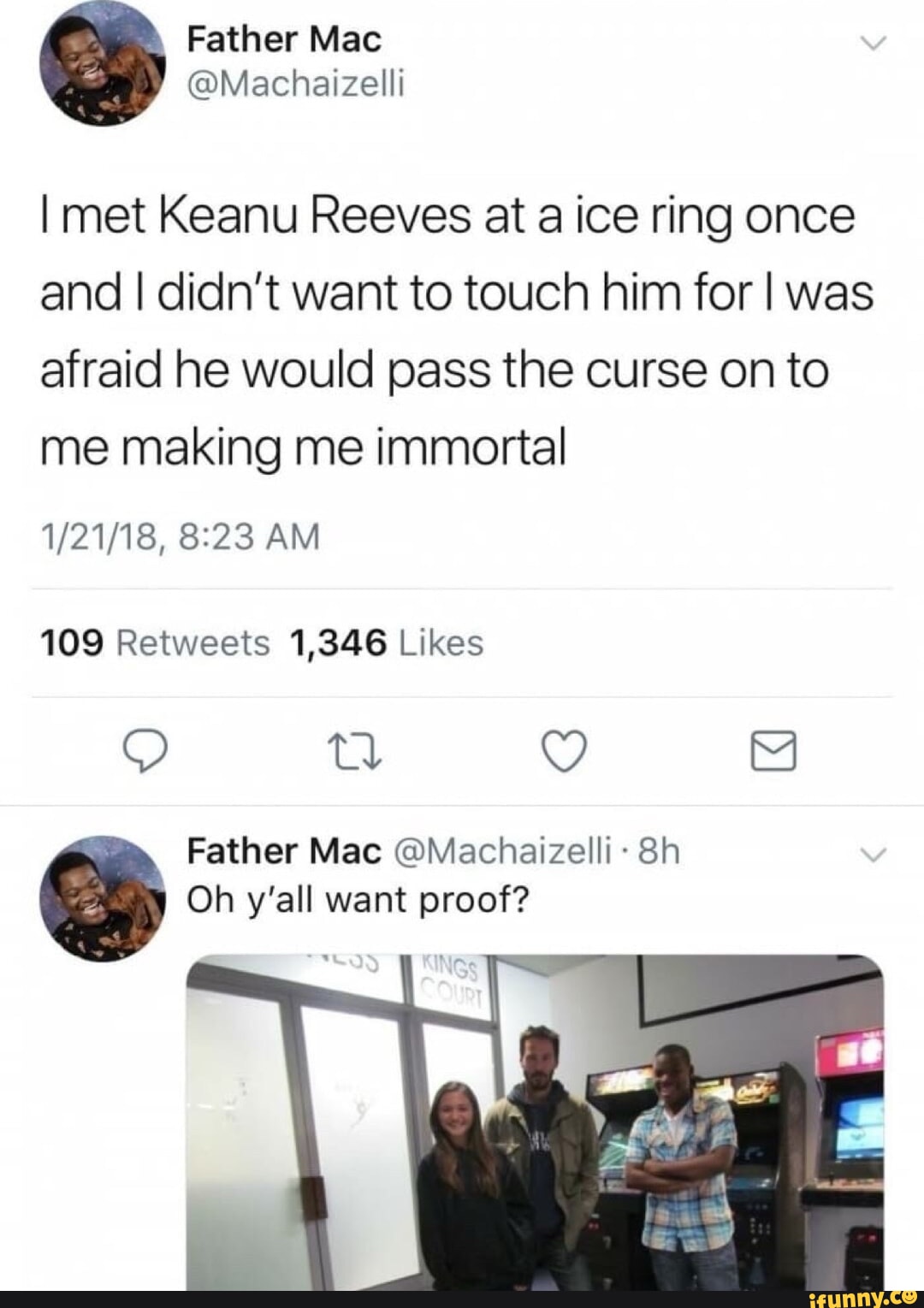Screen dimensions: 924x1308
Task: View the 1,346 Likes list
Action: (387, 642)
